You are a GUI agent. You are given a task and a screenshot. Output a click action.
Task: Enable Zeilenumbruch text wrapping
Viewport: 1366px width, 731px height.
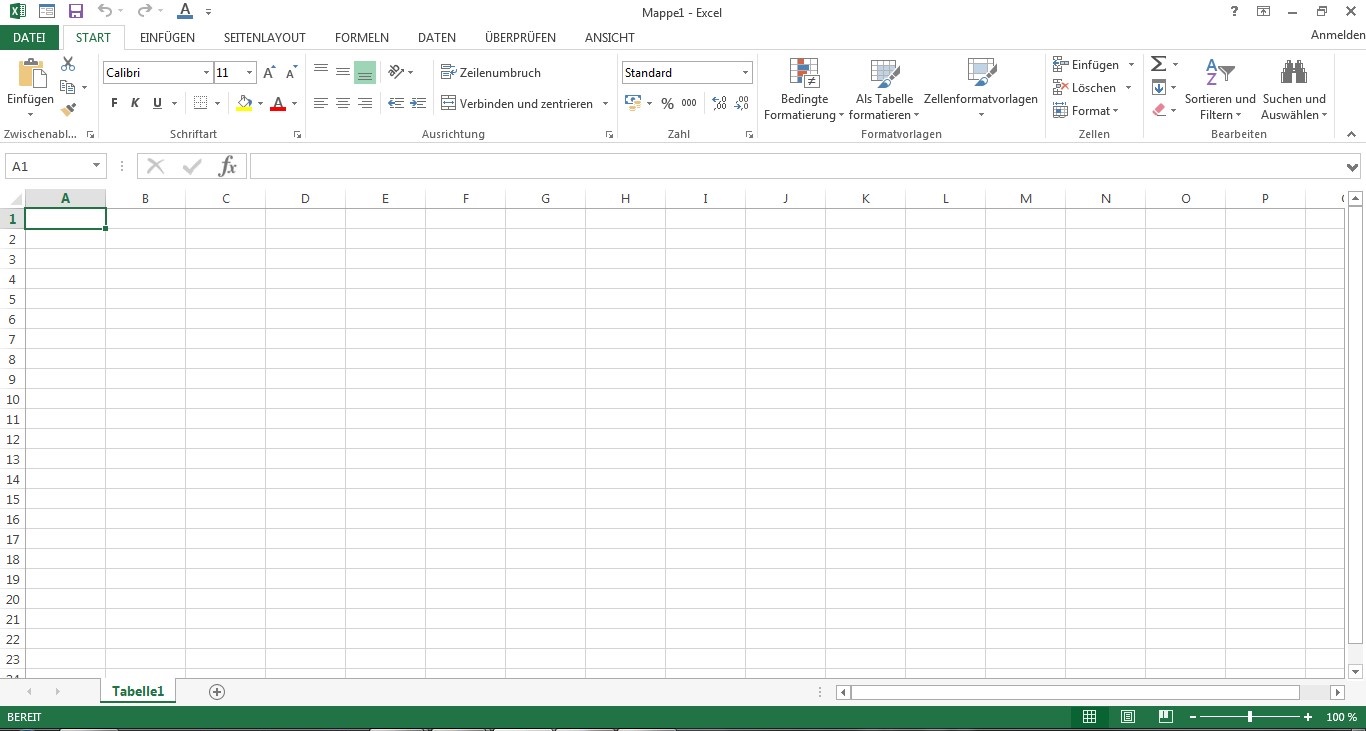pyautogui.click(x=491, y=73)
